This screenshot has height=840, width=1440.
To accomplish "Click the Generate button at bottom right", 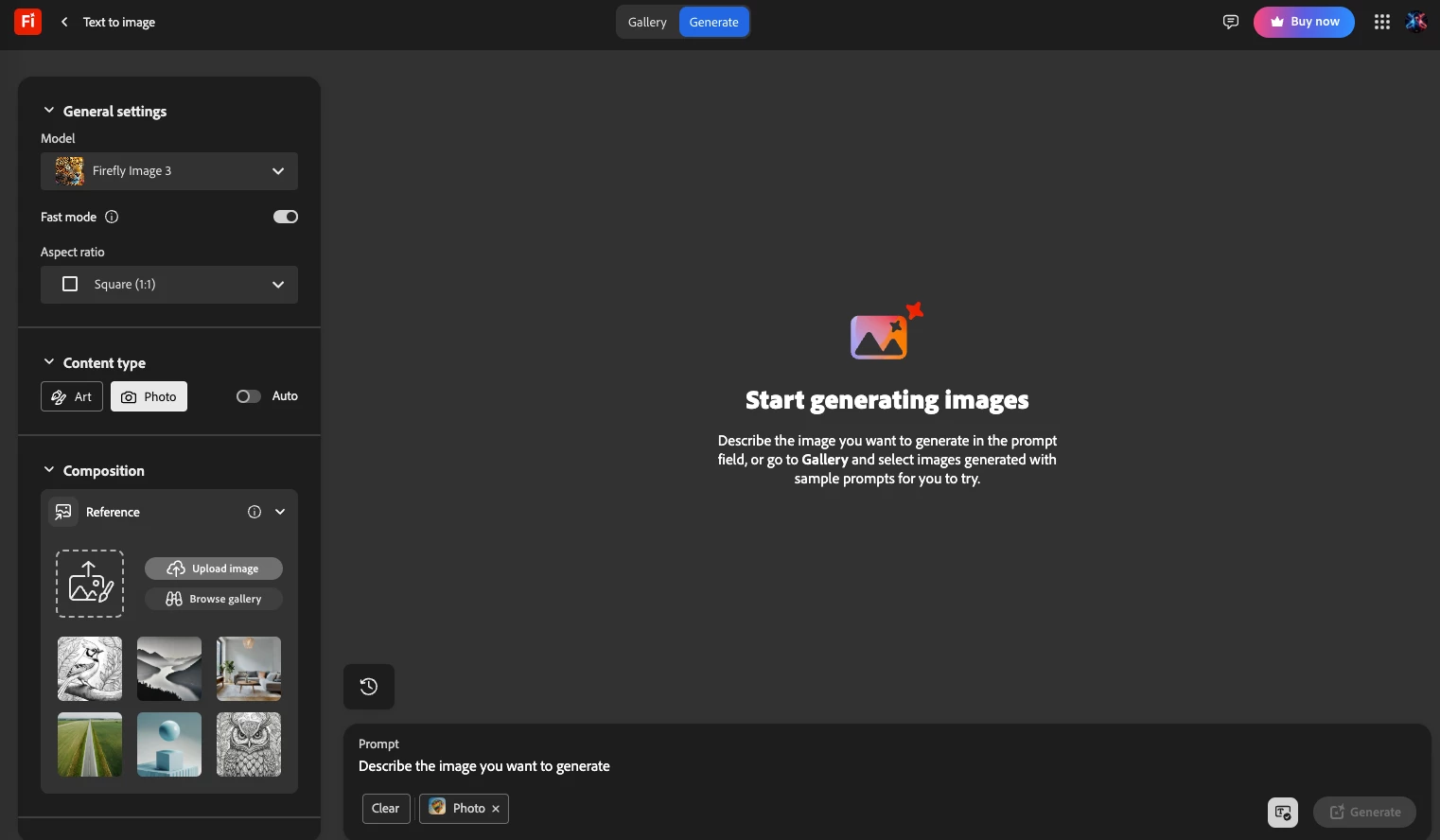I will point(1364,813).
